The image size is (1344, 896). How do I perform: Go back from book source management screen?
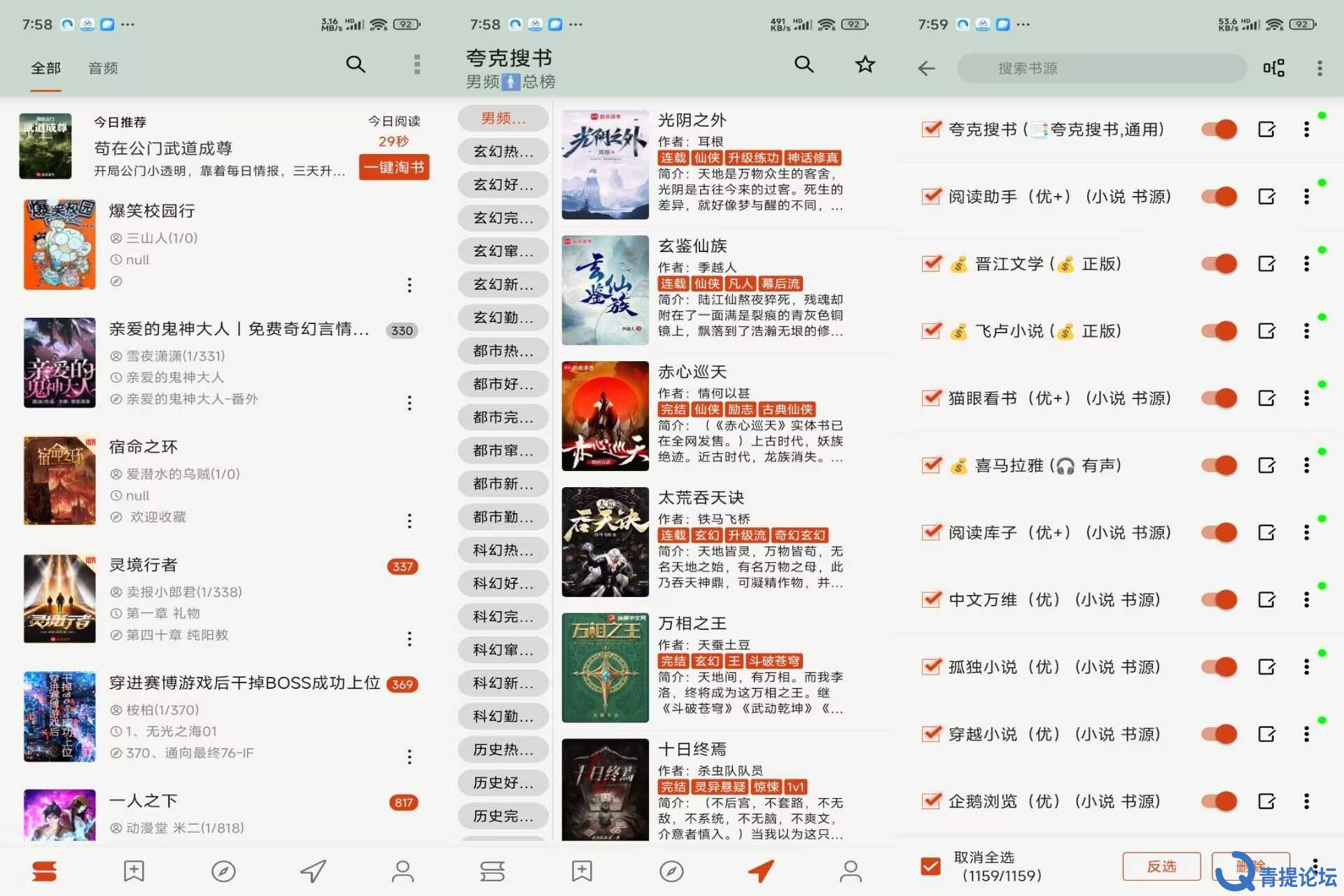tap(927, 68)
